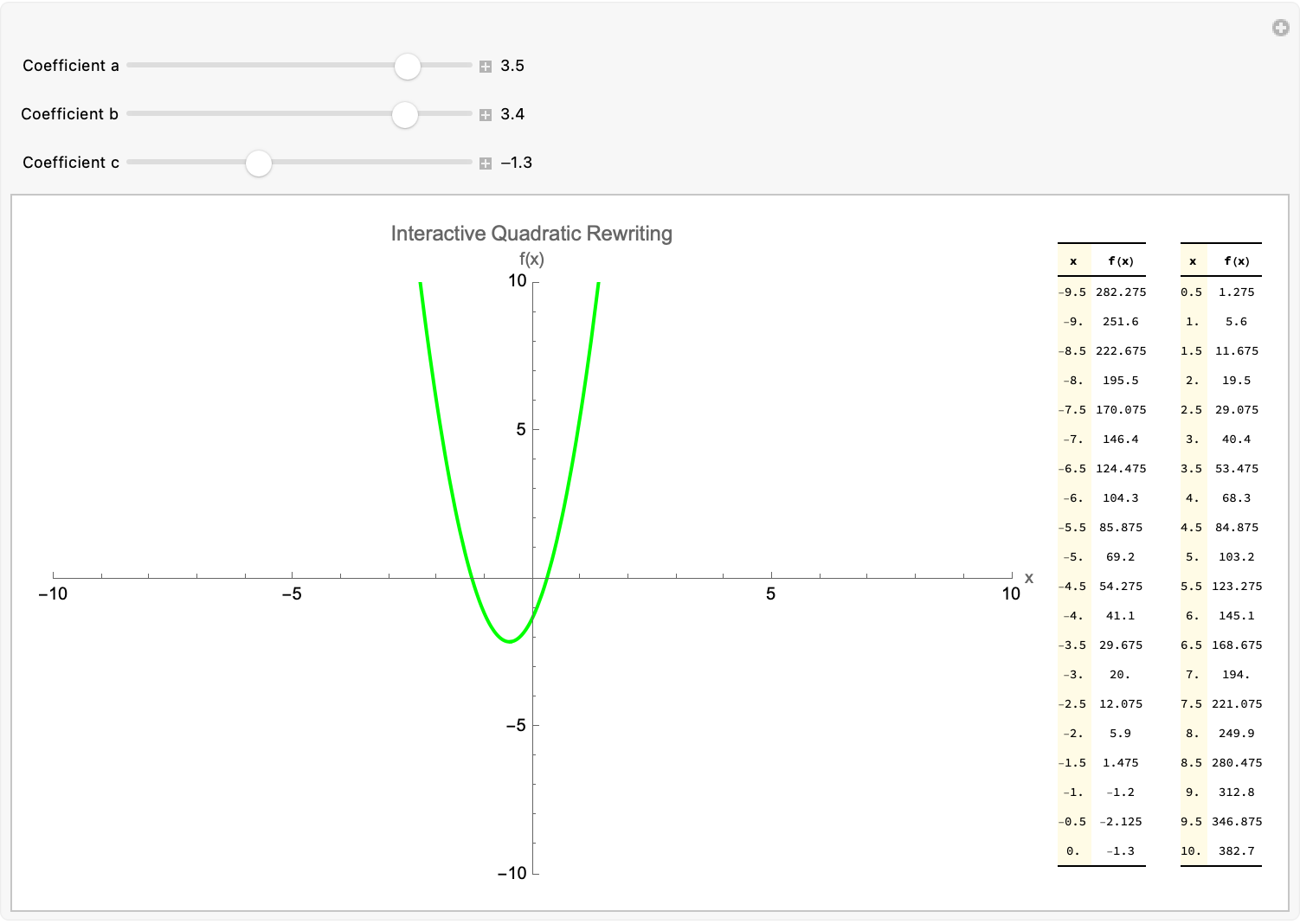
Task: Click the vertex of the green parabola
Action: pos(510,641)
